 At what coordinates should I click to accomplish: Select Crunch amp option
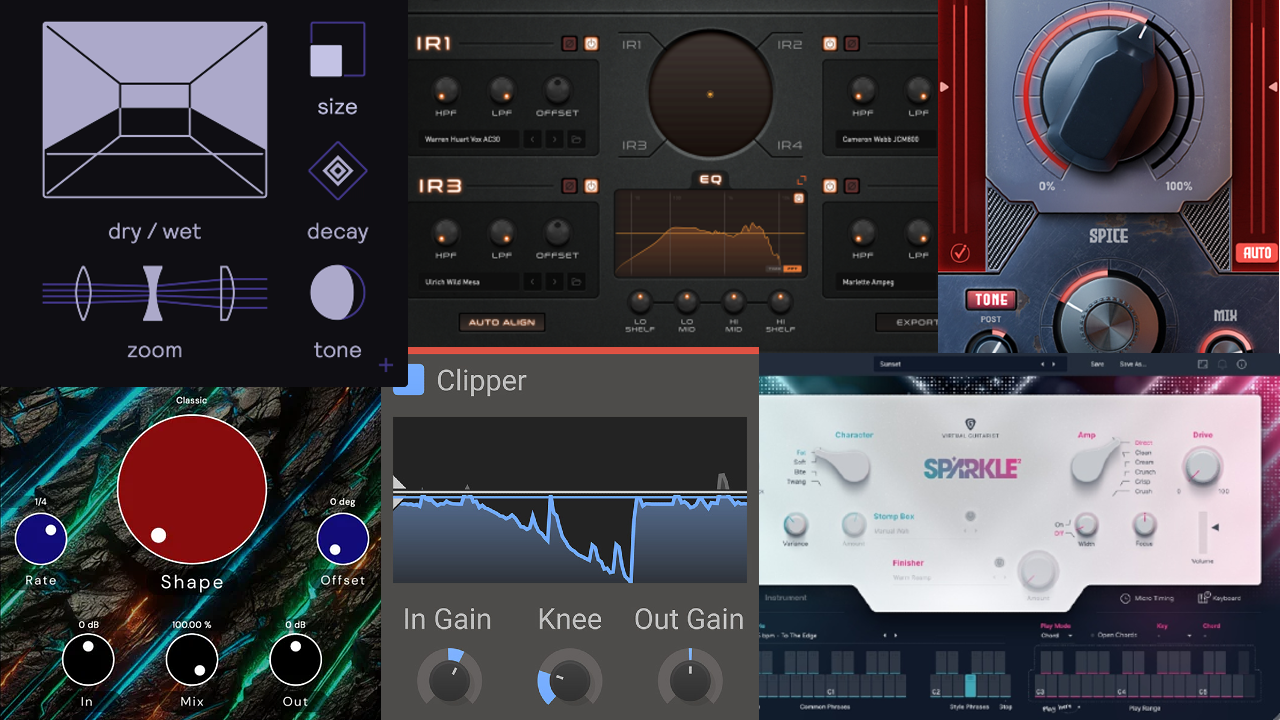coord(1145,471)
